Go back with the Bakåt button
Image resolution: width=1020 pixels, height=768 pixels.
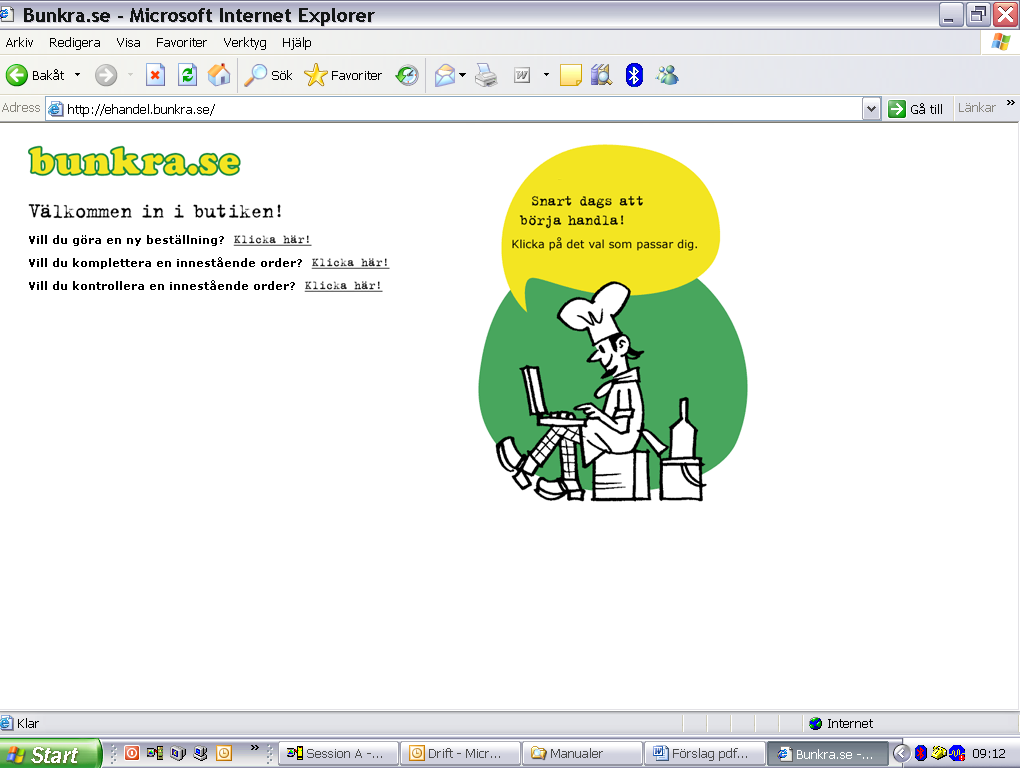[35, 75]
